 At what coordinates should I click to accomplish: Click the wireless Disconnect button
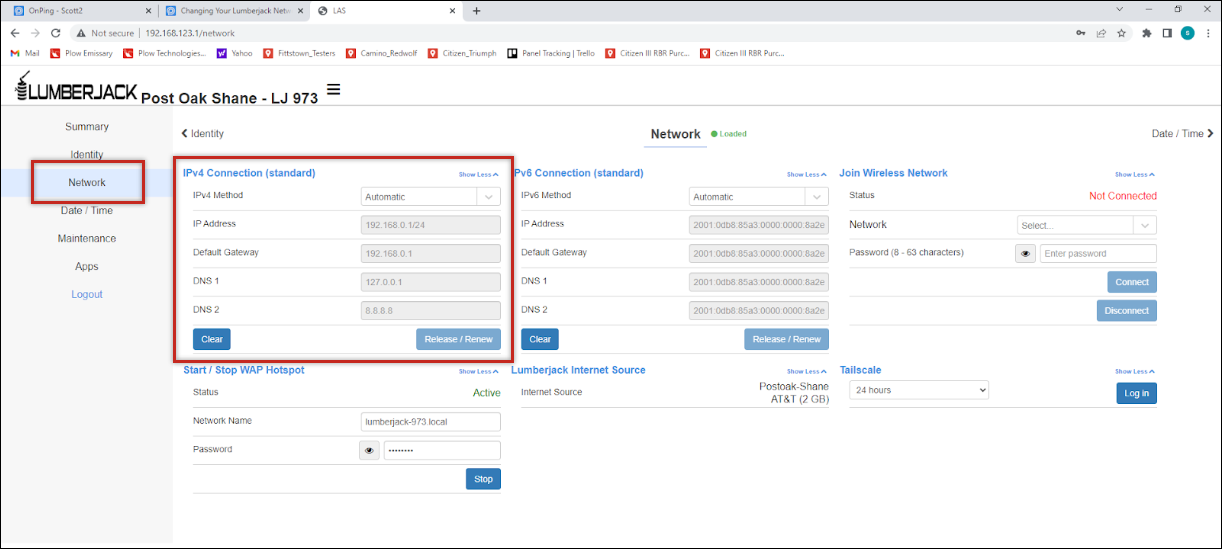1126,311
